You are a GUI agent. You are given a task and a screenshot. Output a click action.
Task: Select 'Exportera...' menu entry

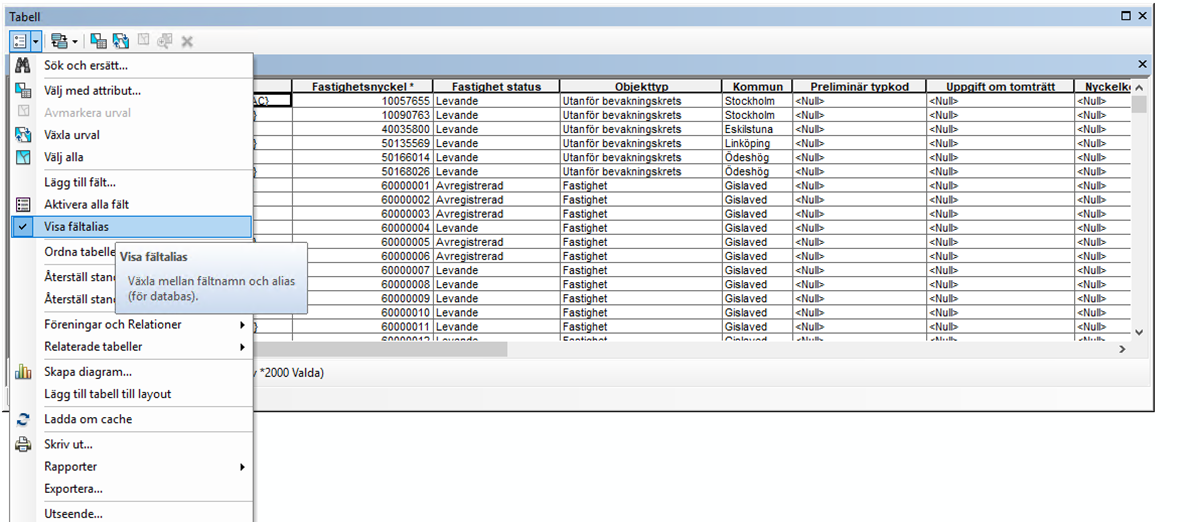tap(73, 489)
